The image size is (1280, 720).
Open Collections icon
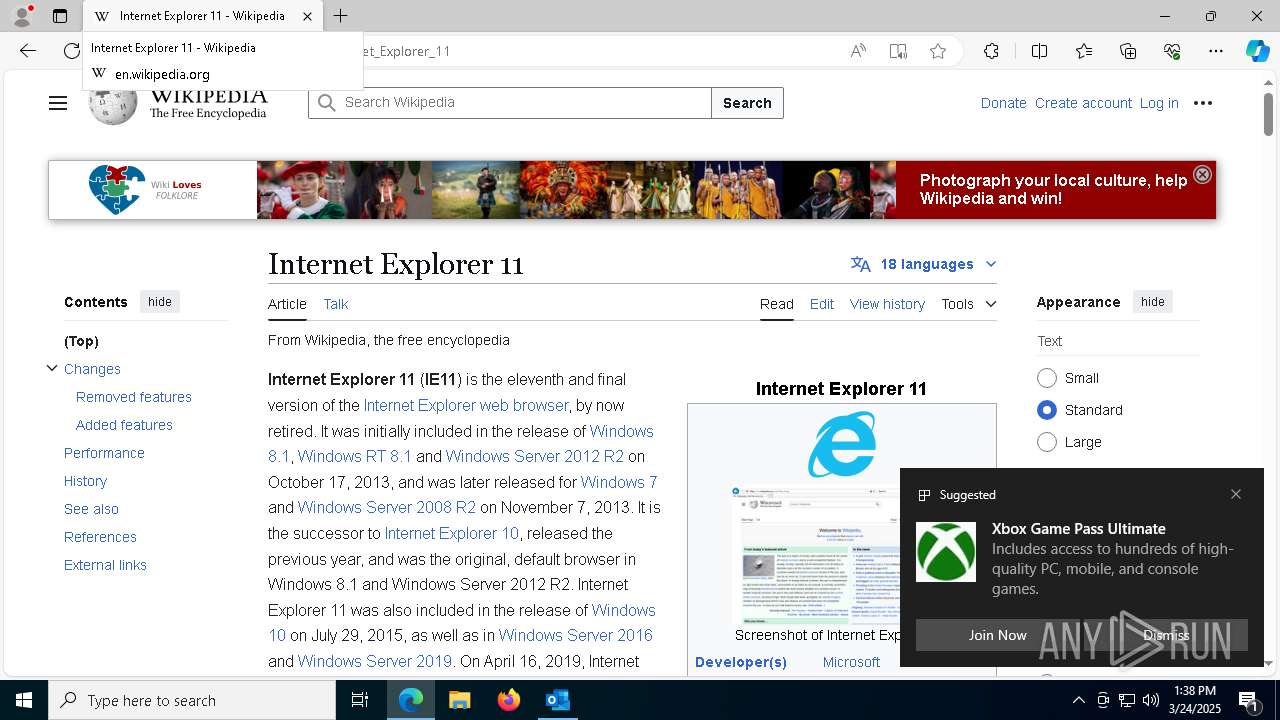1128,51
